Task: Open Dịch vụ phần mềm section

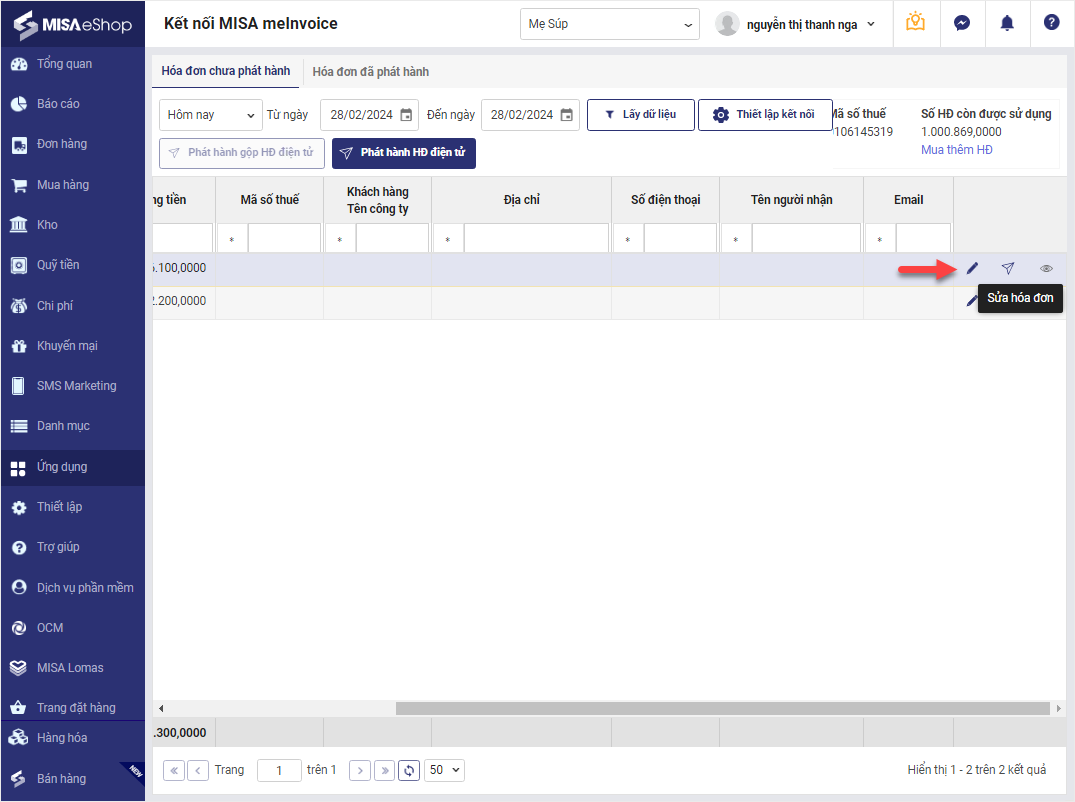Action: coord(73,587)
